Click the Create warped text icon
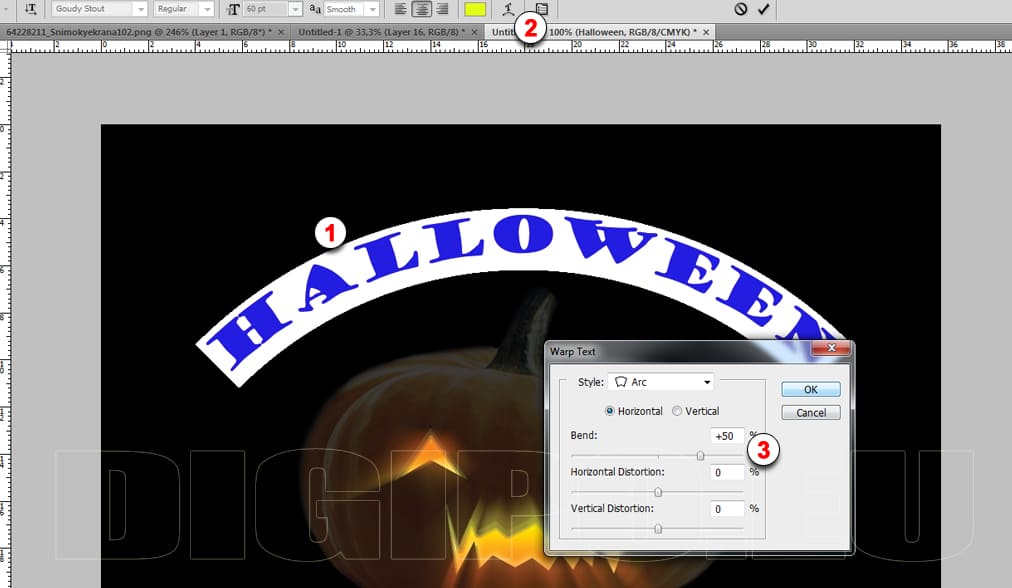Viewport: 1012px width, 588px height. [x=509, y=9]
